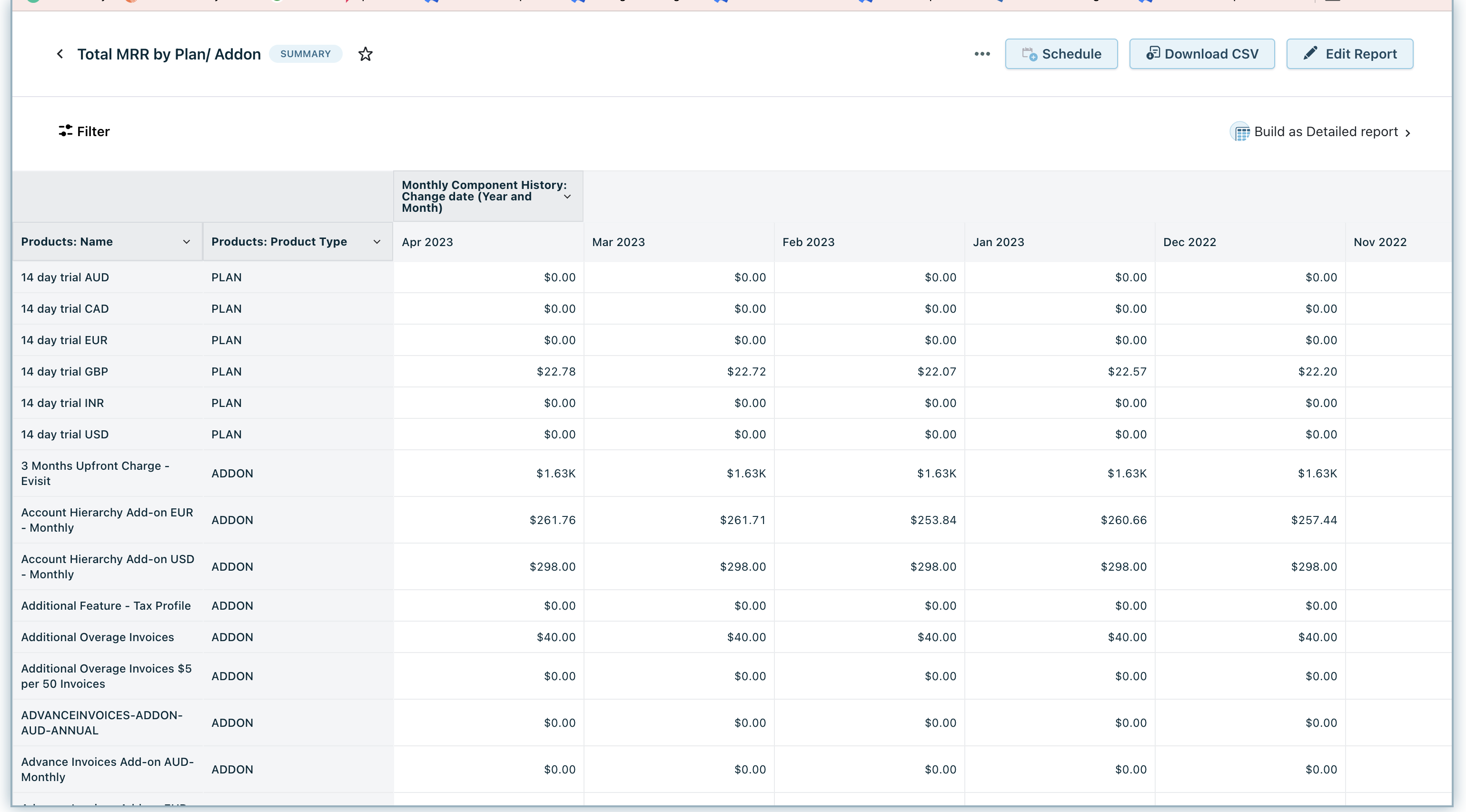Open Build as Detailed report link
Screen dimensions: 1466x812
(1326, 132)
